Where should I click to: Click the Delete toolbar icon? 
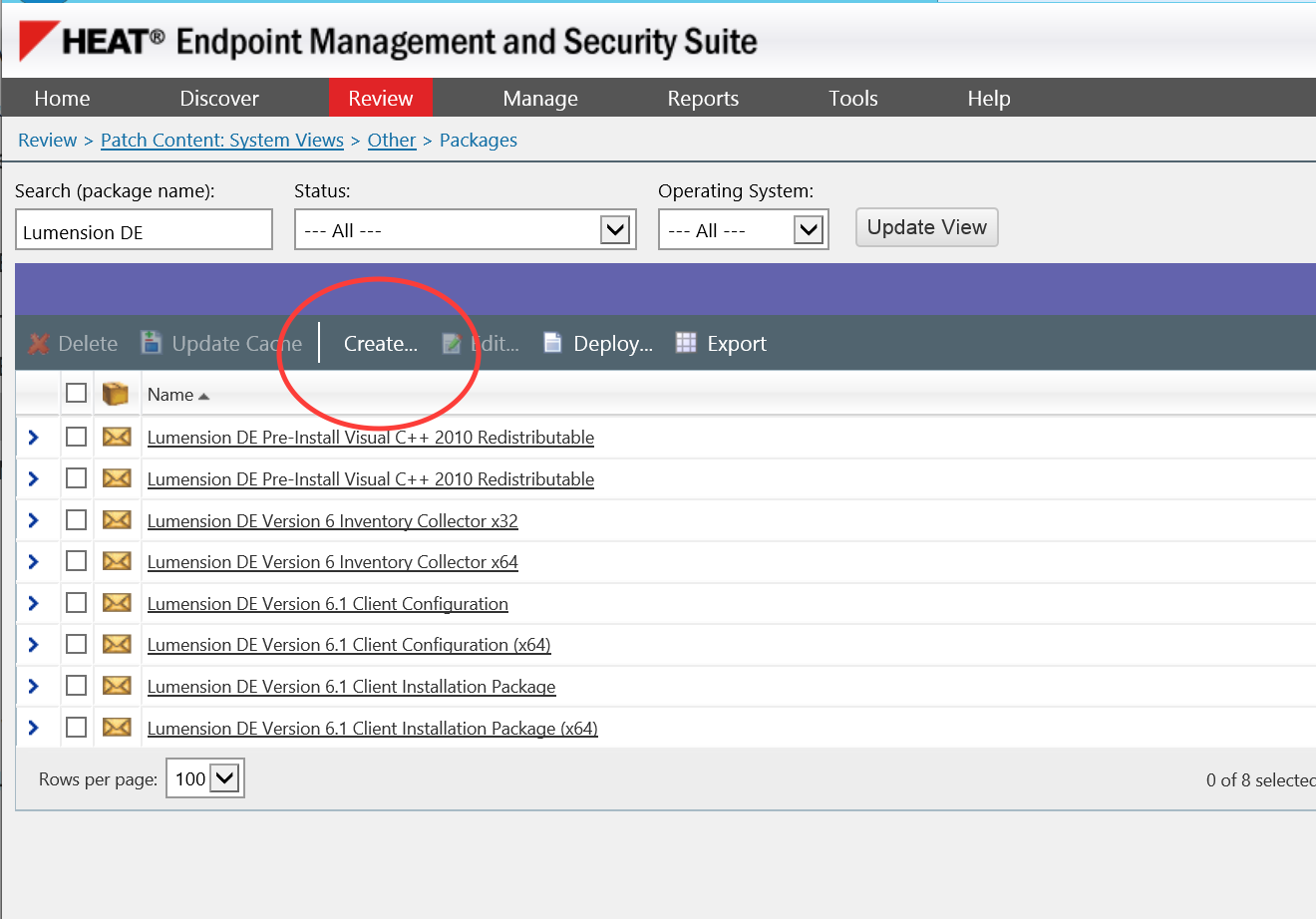pos(39,344)
